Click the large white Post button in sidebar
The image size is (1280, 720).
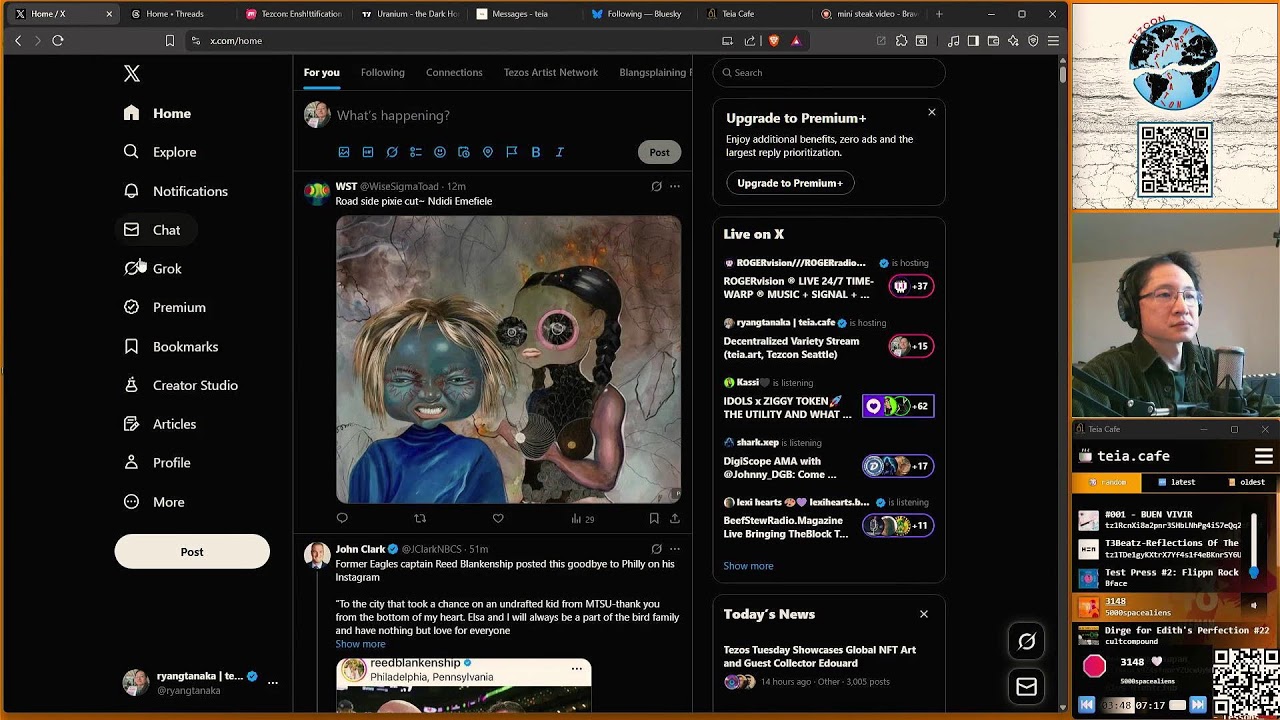(192, 552)
